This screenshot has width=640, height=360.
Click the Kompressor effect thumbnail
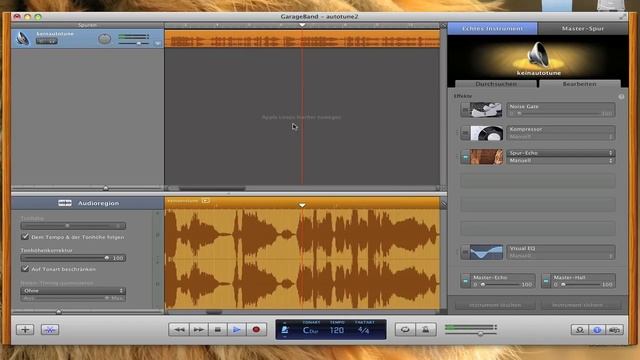click(x=486, y=133)
